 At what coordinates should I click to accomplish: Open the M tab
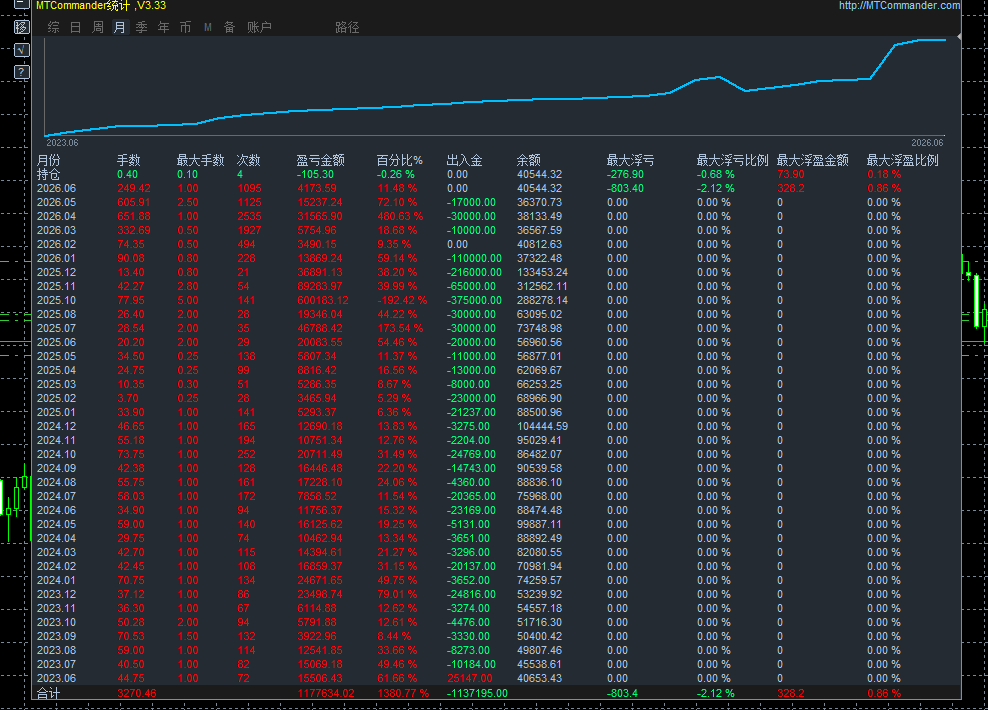[207, 27]
